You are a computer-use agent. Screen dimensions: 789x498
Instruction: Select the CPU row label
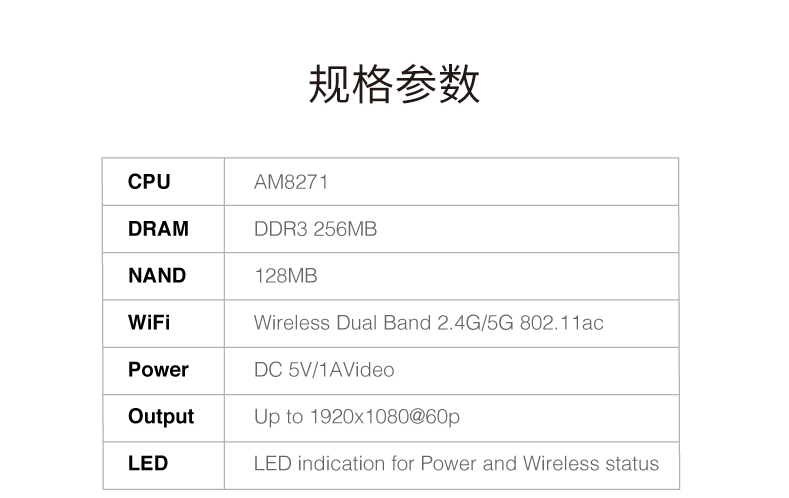pyautogui.click(x=149, y=182)
